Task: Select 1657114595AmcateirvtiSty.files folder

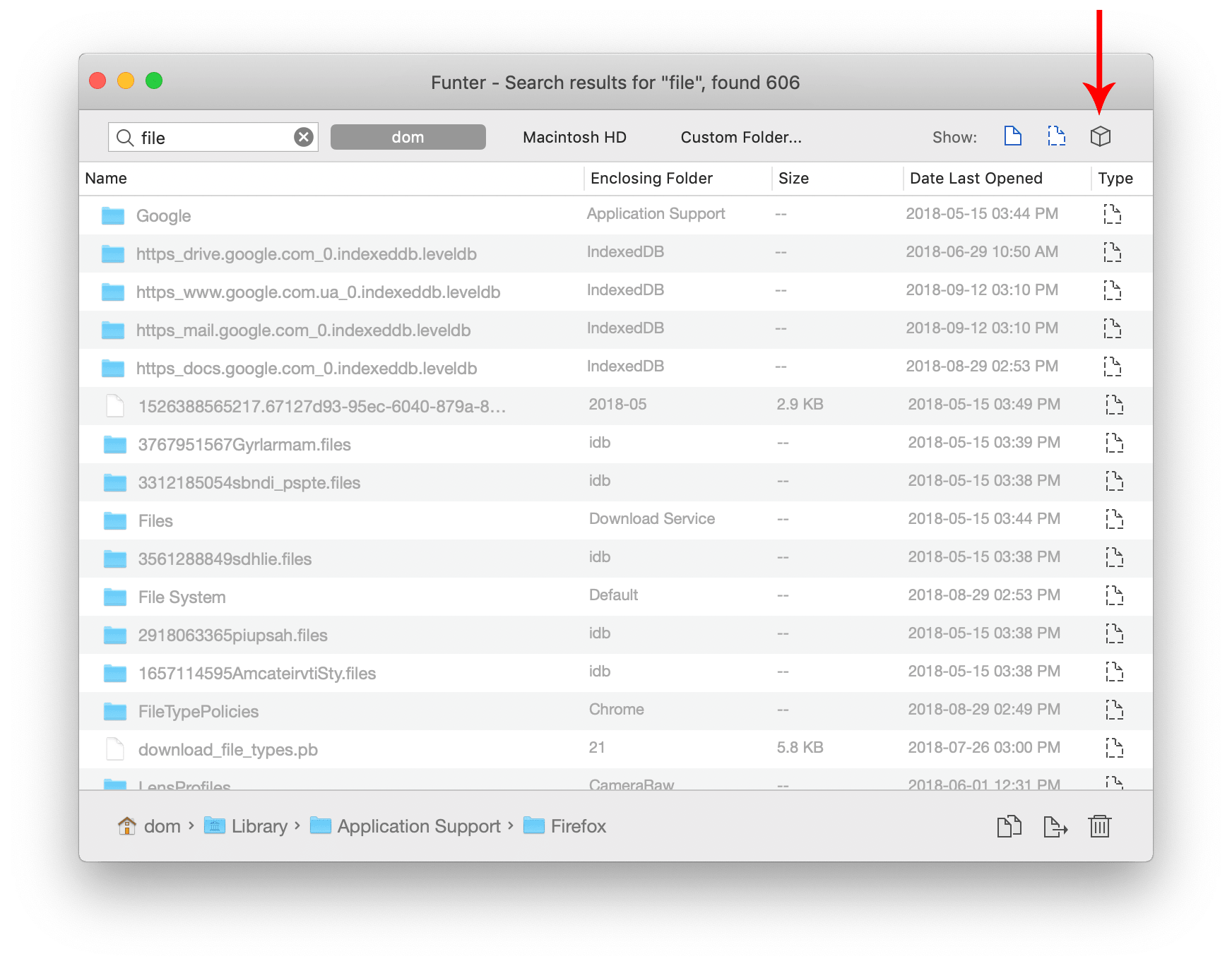Action: (616, 673)
